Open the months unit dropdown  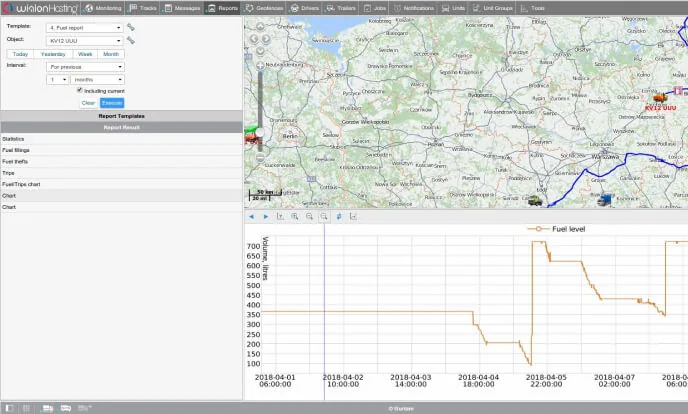(97, 80)
